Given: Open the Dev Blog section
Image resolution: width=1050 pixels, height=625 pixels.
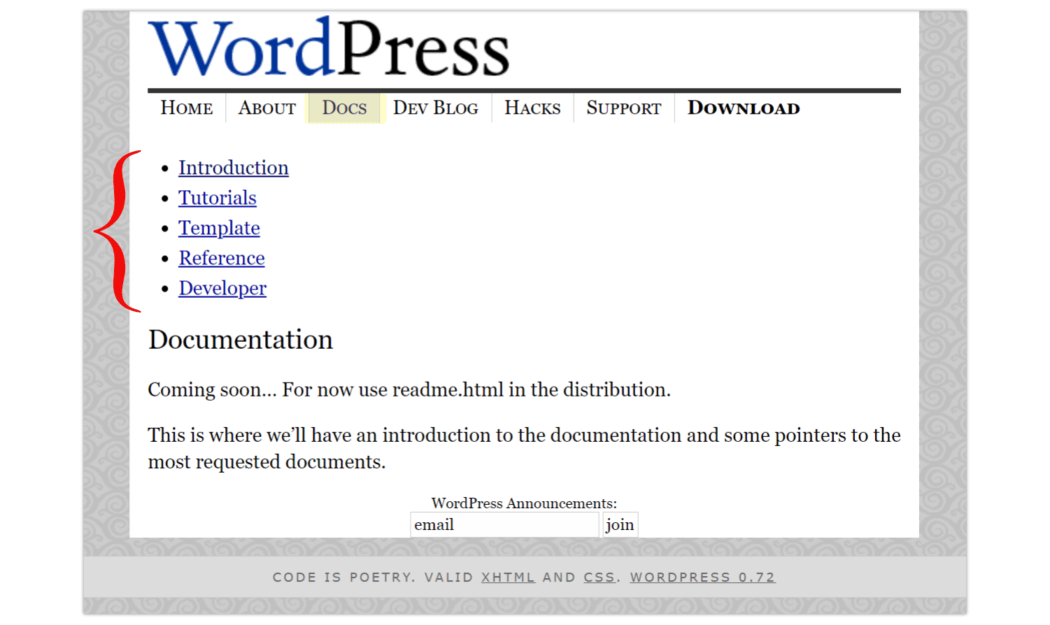Looking at the screenshot, I should (x=435, y=108).
